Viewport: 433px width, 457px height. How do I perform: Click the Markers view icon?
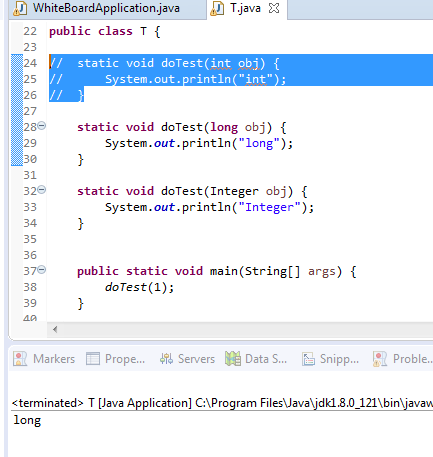pos(20,359)
